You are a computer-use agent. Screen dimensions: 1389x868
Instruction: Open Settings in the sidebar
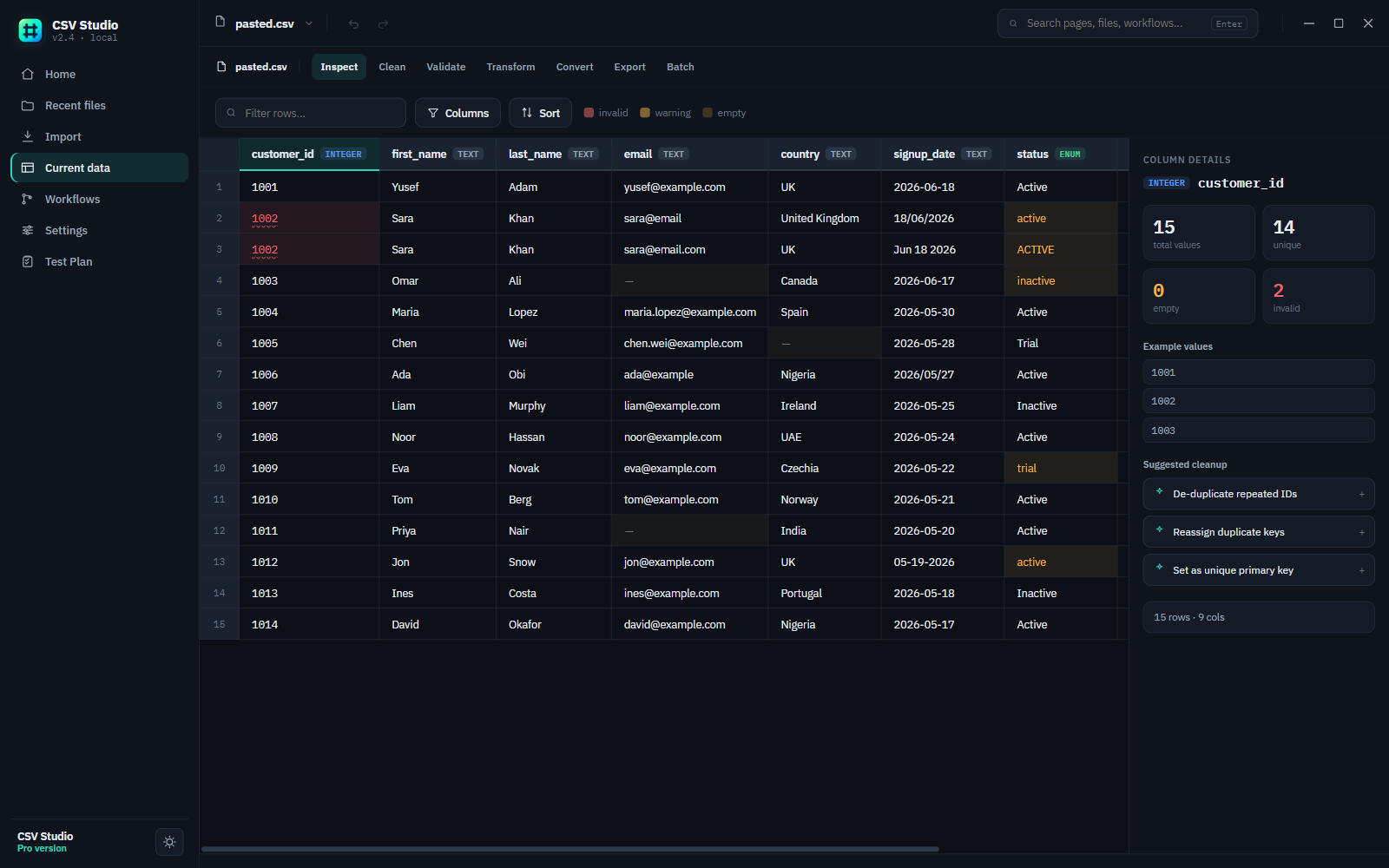point(99,230)
